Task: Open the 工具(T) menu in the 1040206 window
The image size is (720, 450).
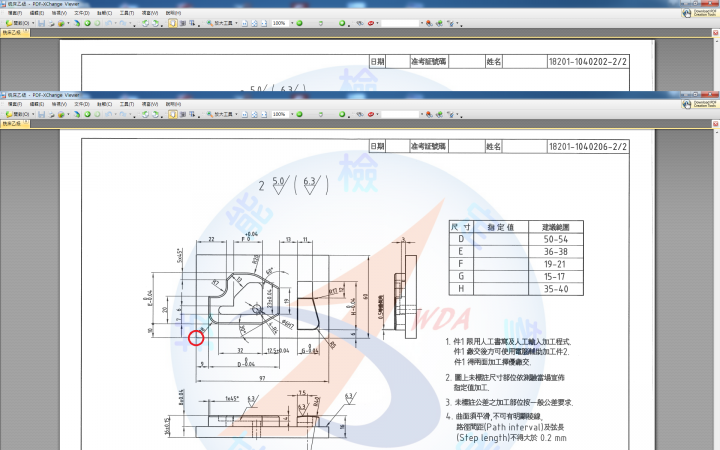Action: coord(127,104)
